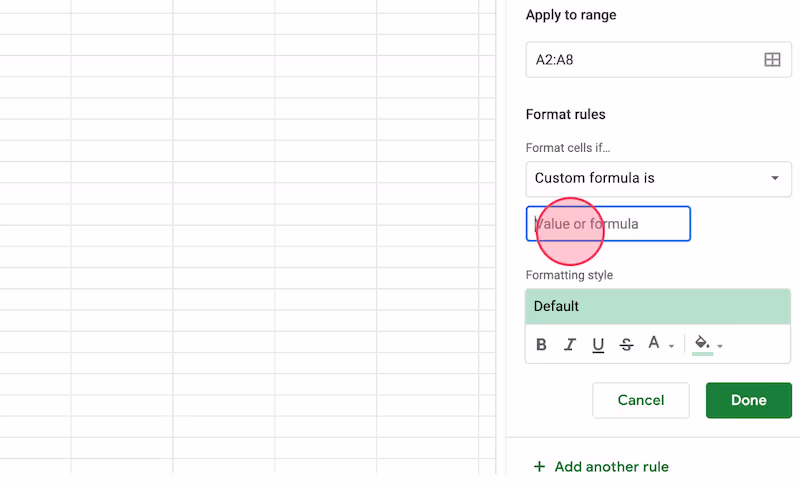
Task: Click the Value or formula field
Action: pos(608,223)
